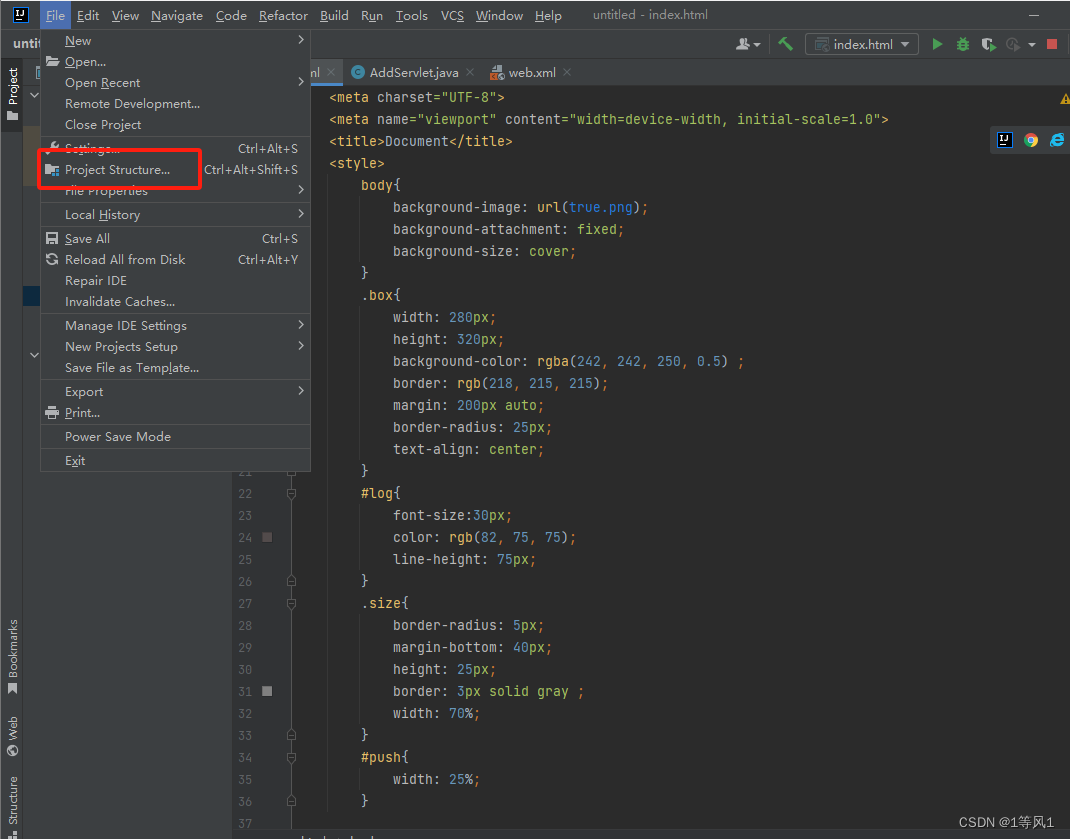This screenshot has width=1070, height=839.
Task: Click the green Run button
Action: (x=937, y=44)
